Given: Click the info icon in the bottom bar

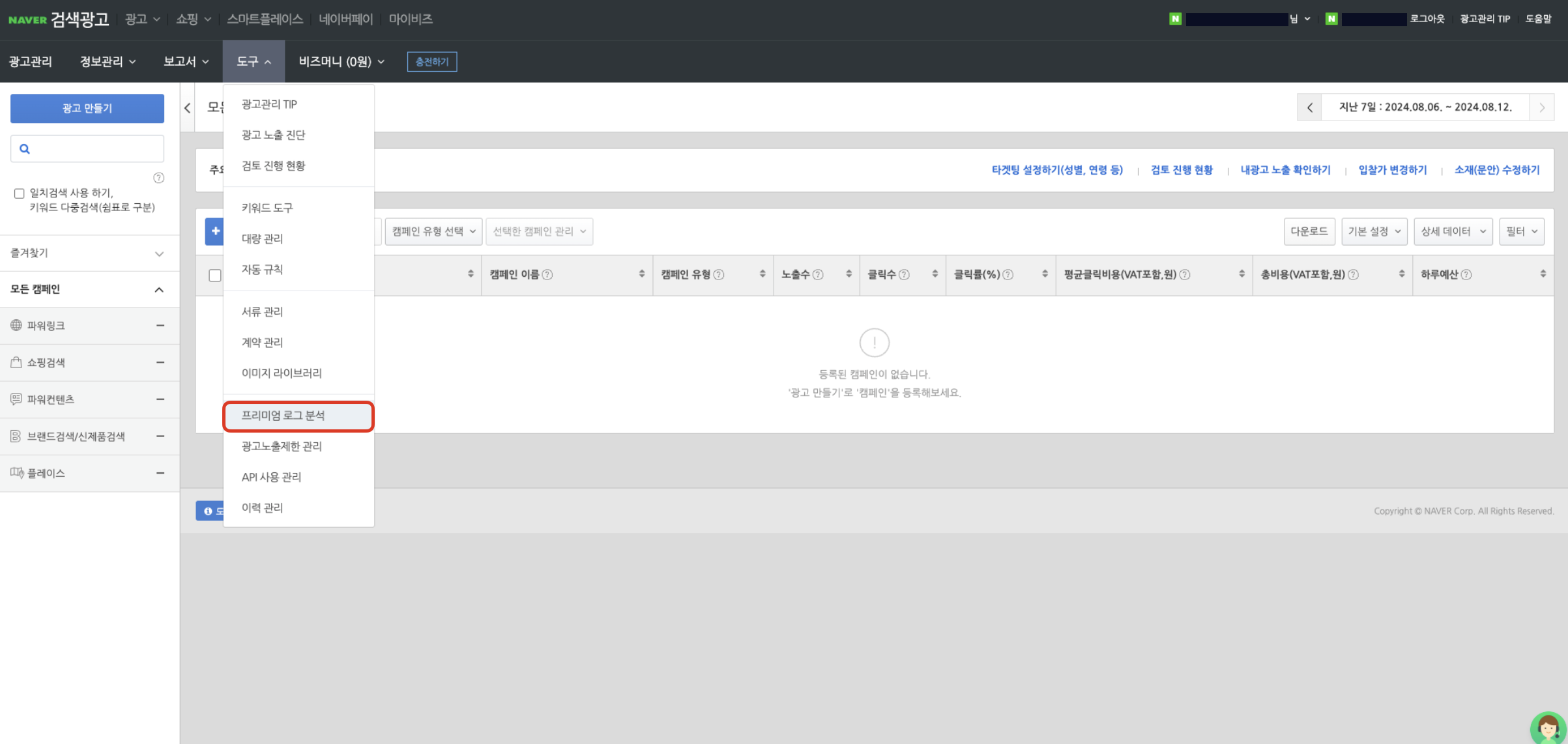Looking at the screenshot, I should [x=207, y=511].
